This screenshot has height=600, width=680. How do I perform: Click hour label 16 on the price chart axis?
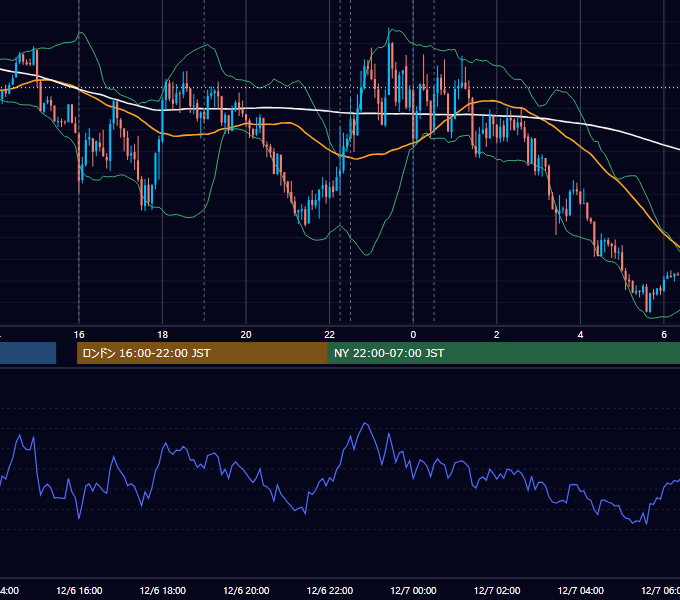[x=79, y=334]
